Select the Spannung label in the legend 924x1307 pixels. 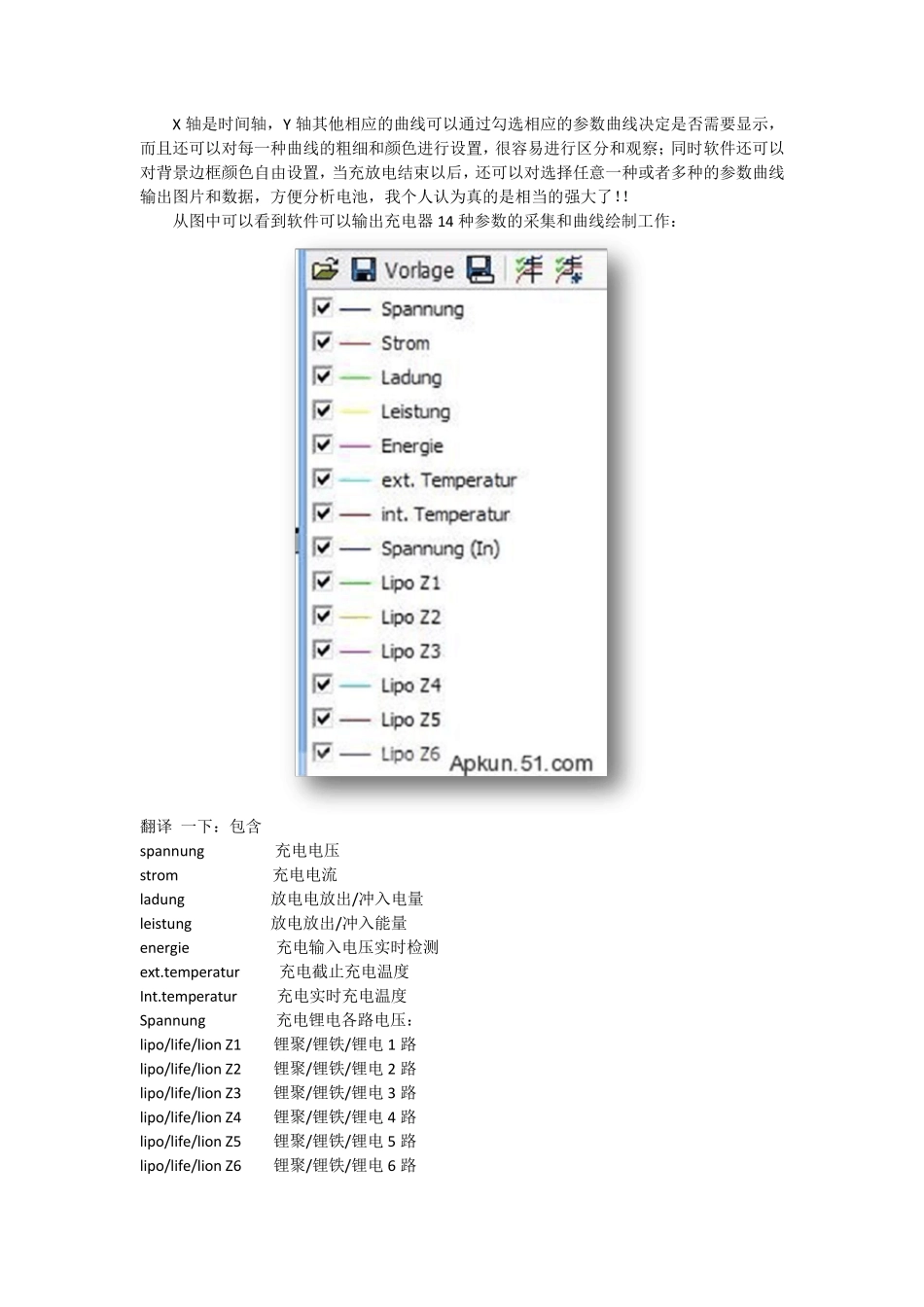pyautogui.click(x=422, y=309)
